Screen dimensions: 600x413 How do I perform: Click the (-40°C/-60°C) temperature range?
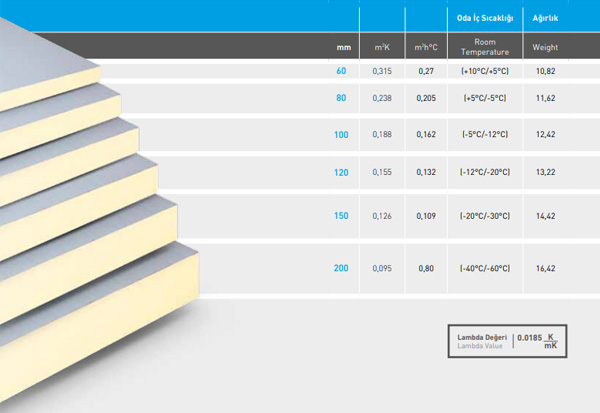484,267
